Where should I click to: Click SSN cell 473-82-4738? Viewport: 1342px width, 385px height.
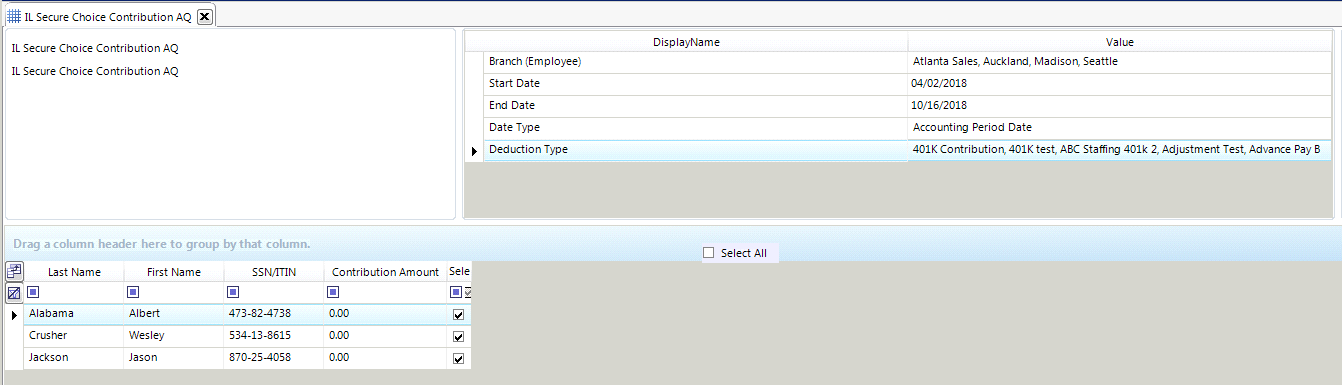[x=274, y=314]
